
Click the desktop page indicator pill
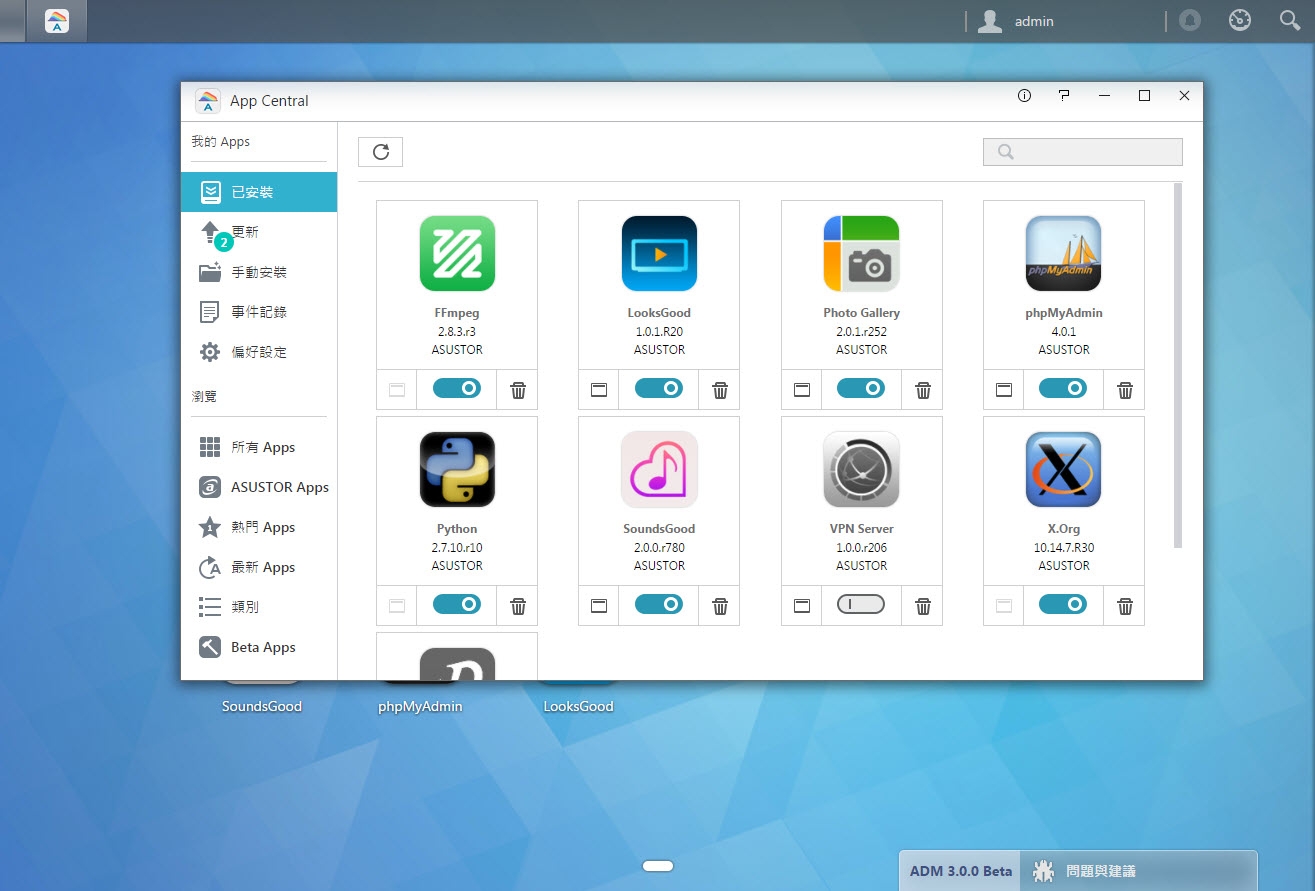pyautogui.click(x=658, y=866)
